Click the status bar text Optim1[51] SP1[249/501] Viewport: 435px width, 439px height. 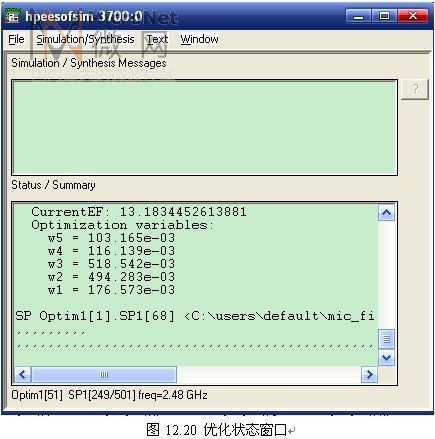pyautogui.click(x=109, y=395)
